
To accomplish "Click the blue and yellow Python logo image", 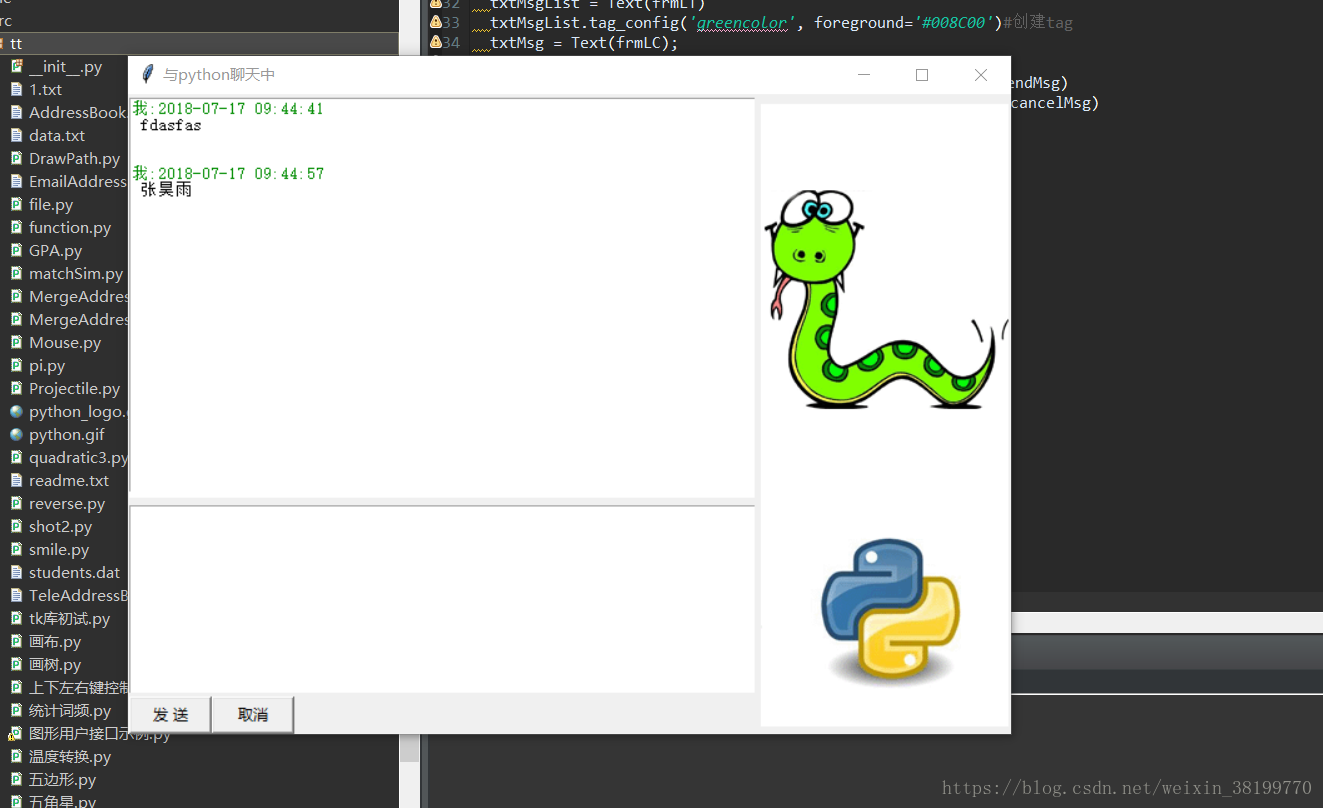I will 890,610.
